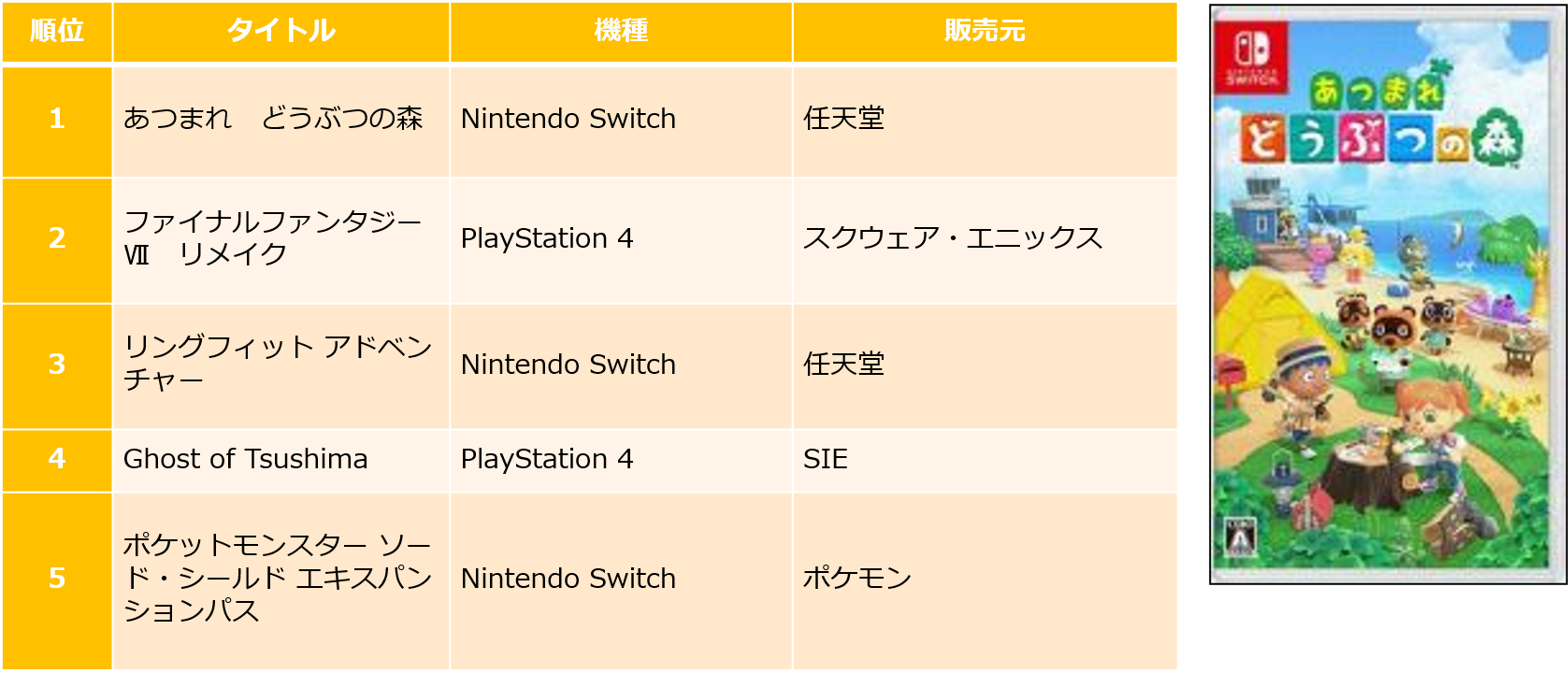Click the ポケットモンスター ソード・シールド title cell

278,578
